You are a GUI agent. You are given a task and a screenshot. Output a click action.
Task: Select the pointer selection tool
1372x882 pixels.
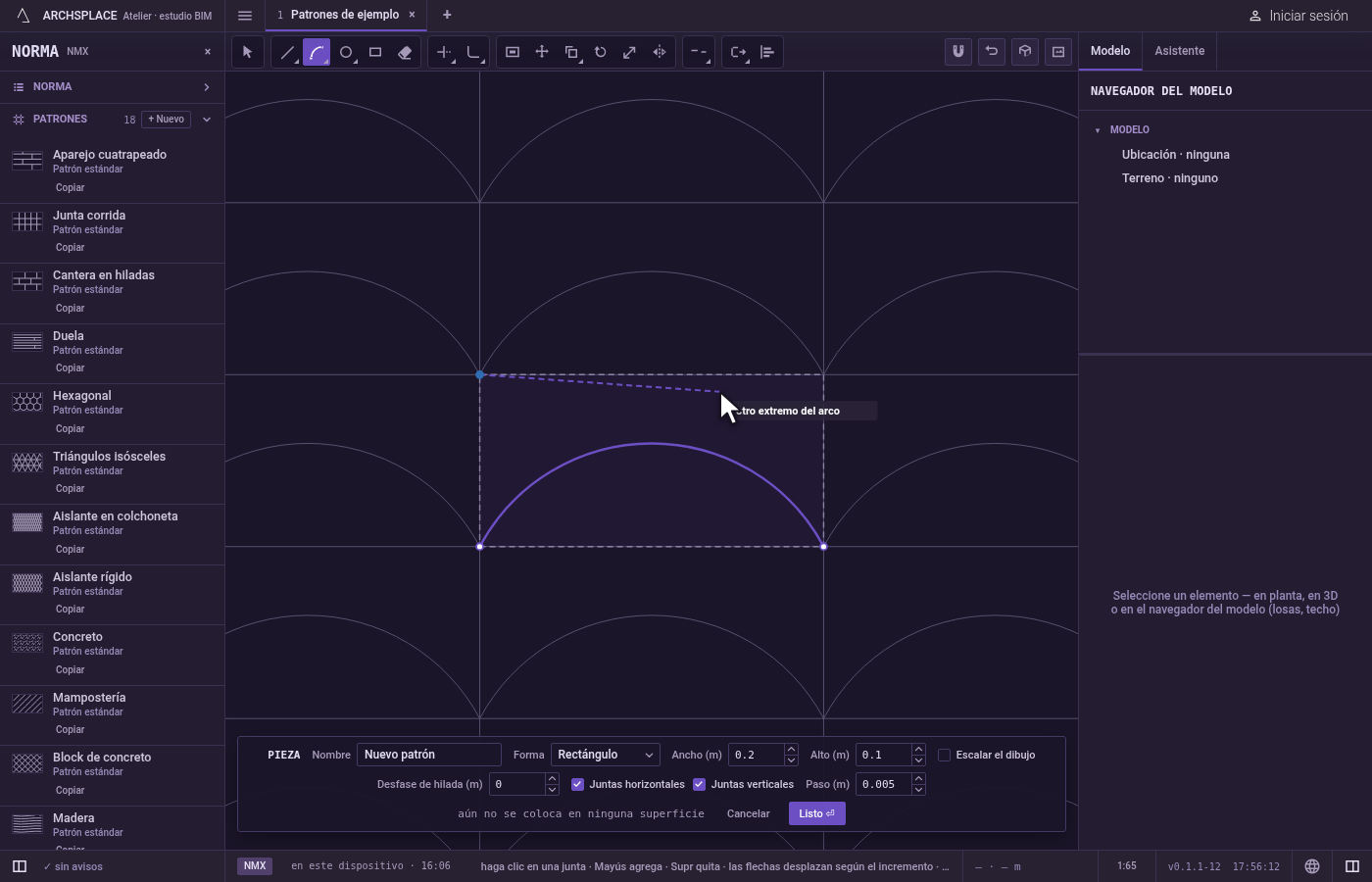click(x=248, y=52)
